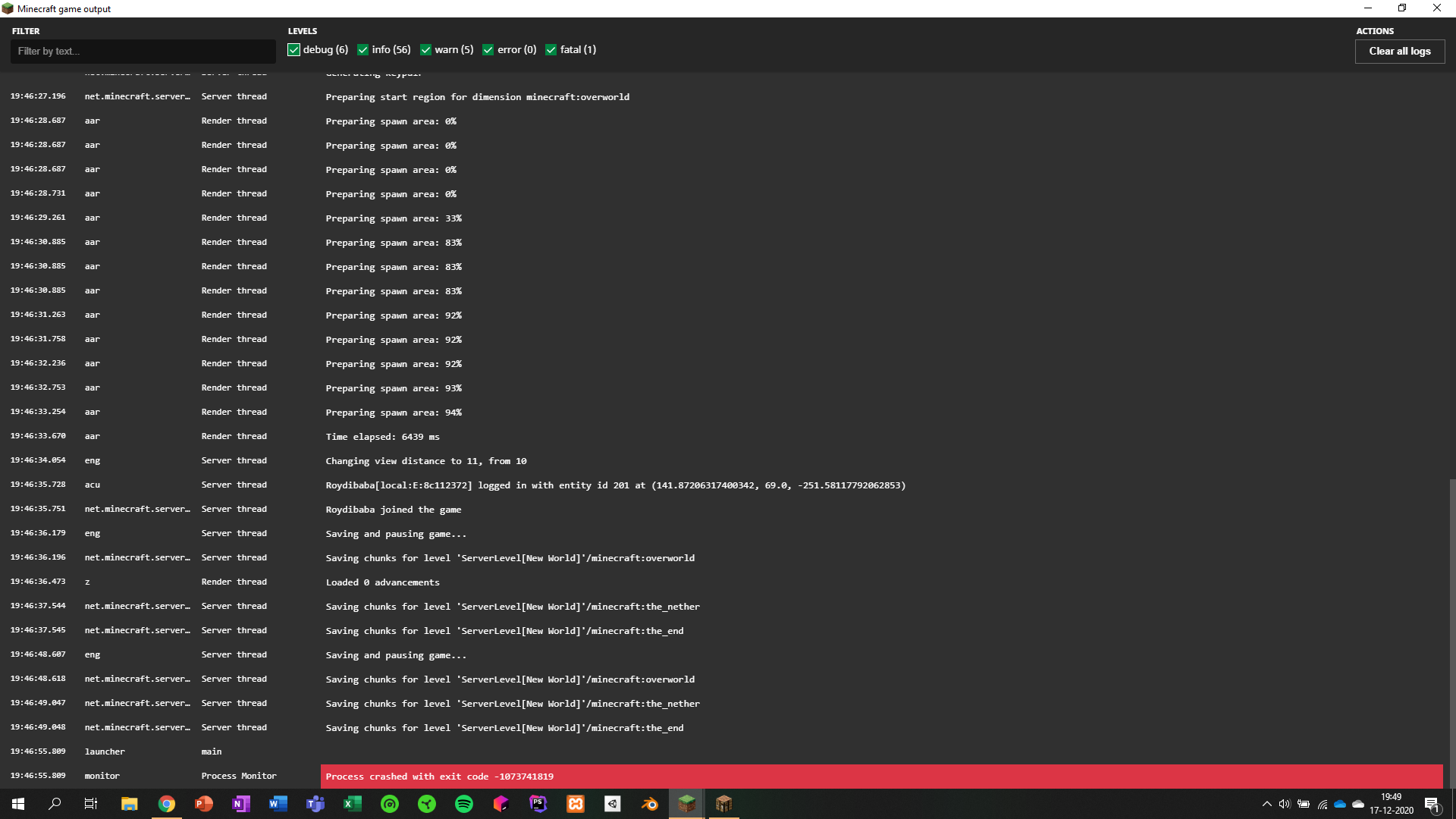Open Blender from the taskbar
The height and width of the screenshot is (819, 1456).
[x=650, y=804]
